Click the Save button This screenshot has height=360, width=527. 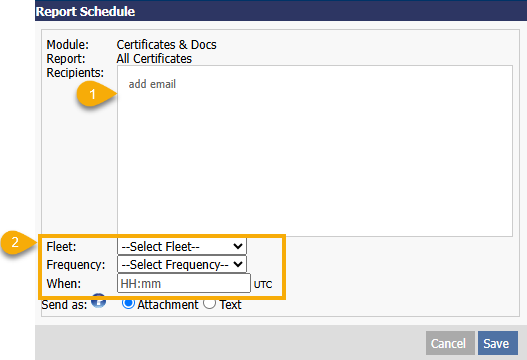[x=497, y=343]
